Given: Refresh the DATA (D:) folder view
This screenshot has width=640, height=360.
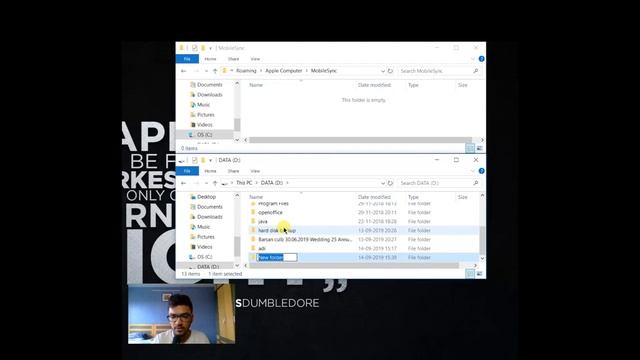Looking at the screenshot, I should (390, 183).
